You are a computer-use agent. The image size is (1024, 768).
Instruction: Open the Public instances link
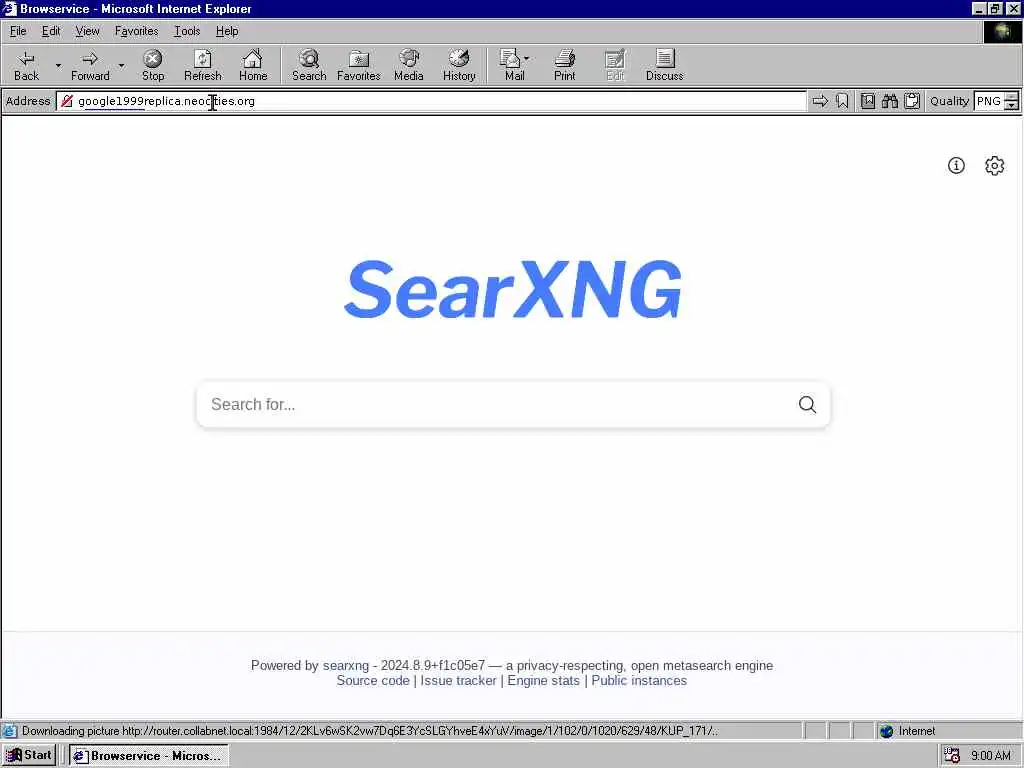point(639,680)
